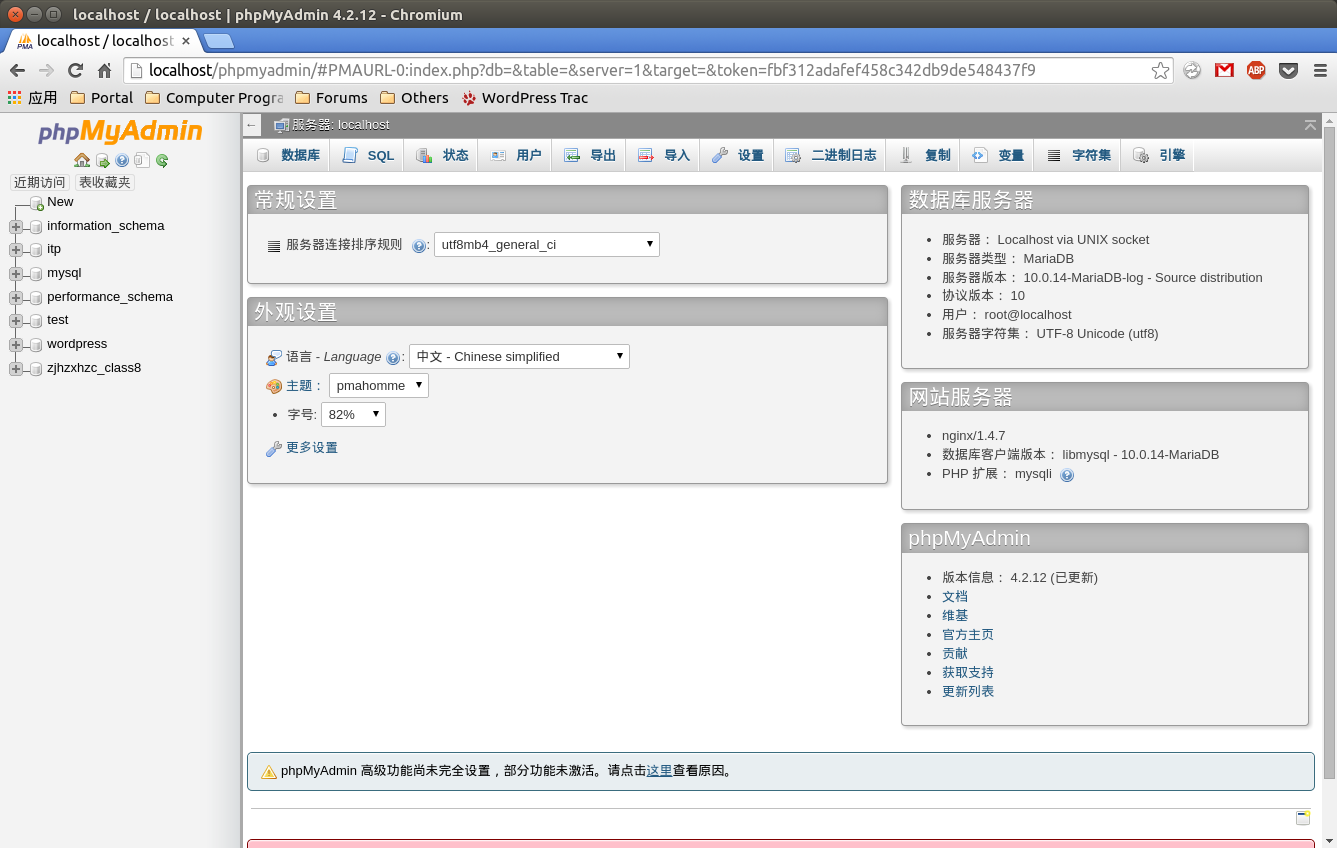
Task: Click 近期访问 button
Action: coord(39,182)
